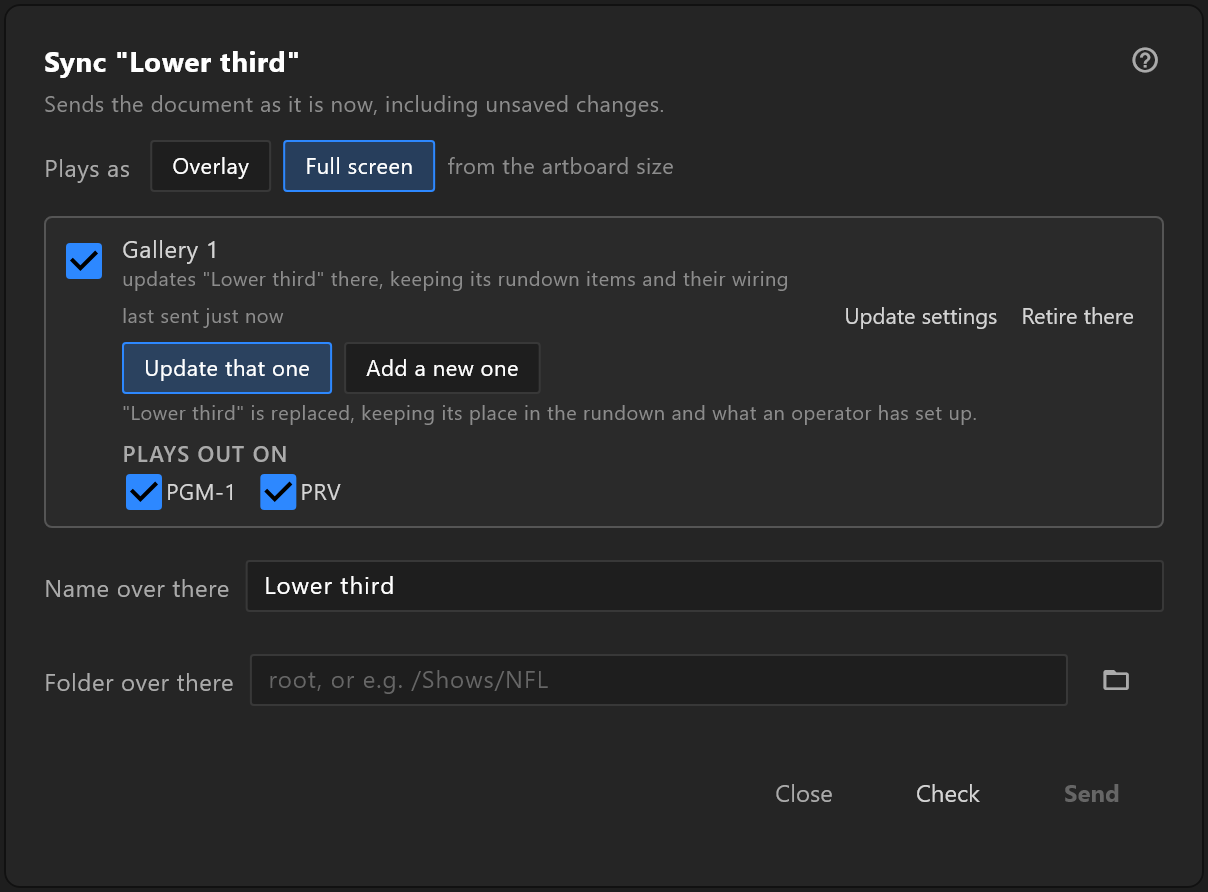Click the Sync "Lower third" dialog title
The image size is (1208, 892).
click(172, 64)
